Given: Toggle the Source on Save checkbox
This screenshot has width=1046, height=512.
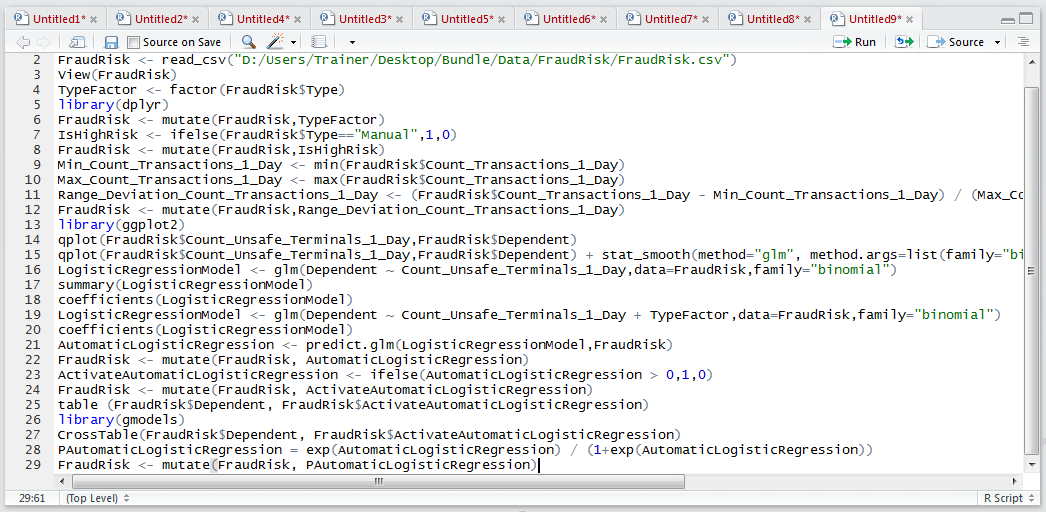Looking at the screenshot, I should click(x=133, y=42).
